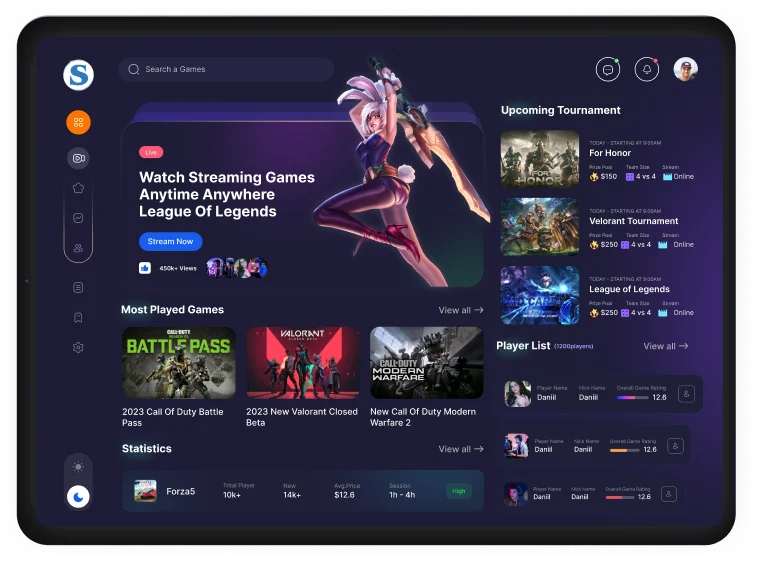Screen dimensions: 760x563
Task: Click the Stream Now button
Action: (x=171, y=241)
